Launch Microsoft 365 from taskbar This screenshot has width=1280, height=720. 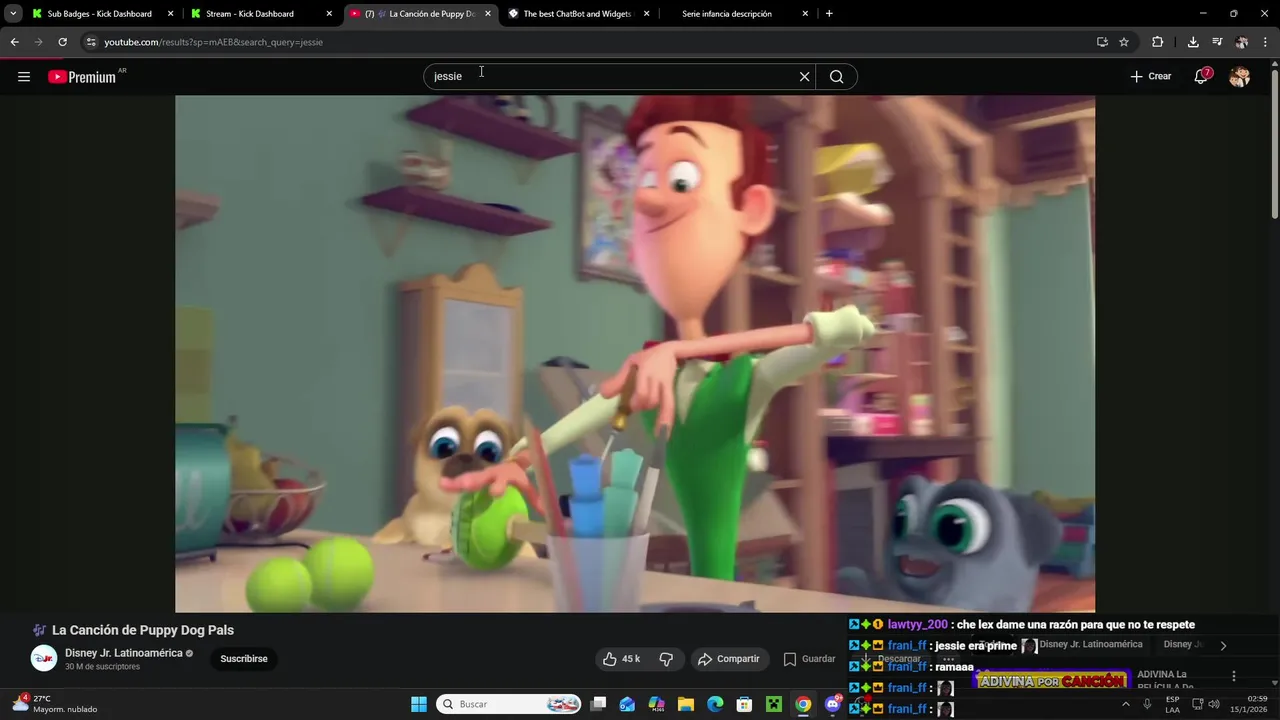click(x=657, y=704)
